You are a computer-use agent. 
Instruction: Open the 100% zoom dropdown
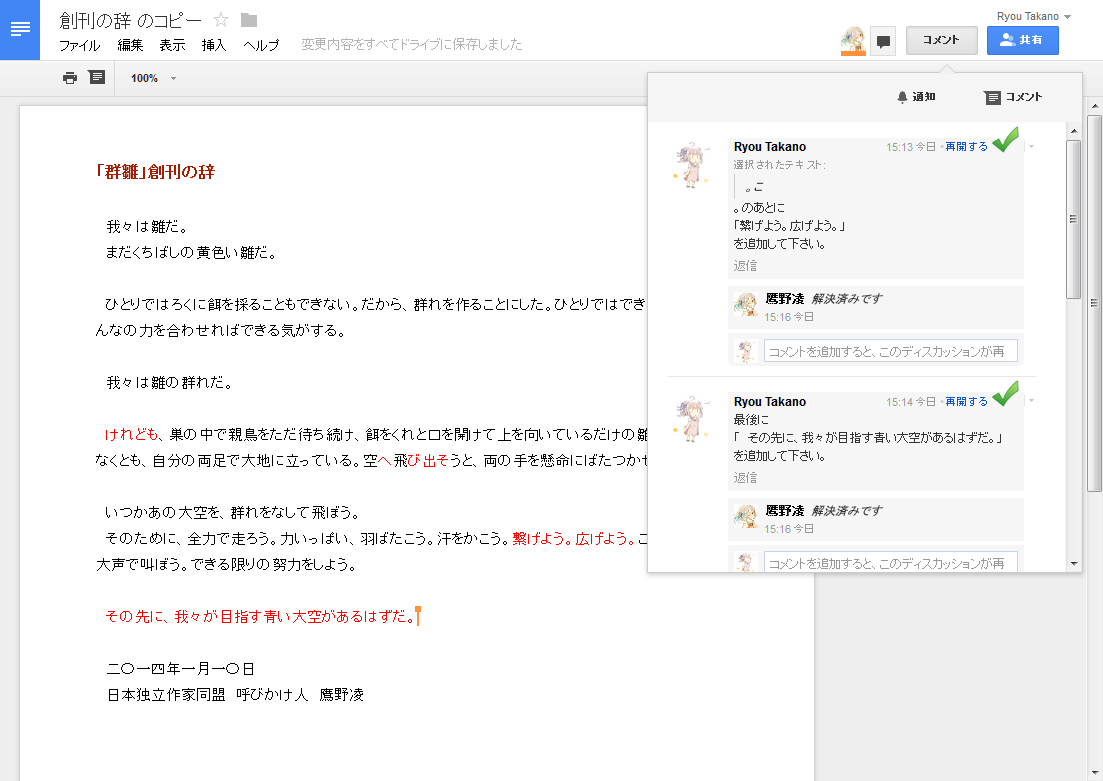tap(153, 78)
